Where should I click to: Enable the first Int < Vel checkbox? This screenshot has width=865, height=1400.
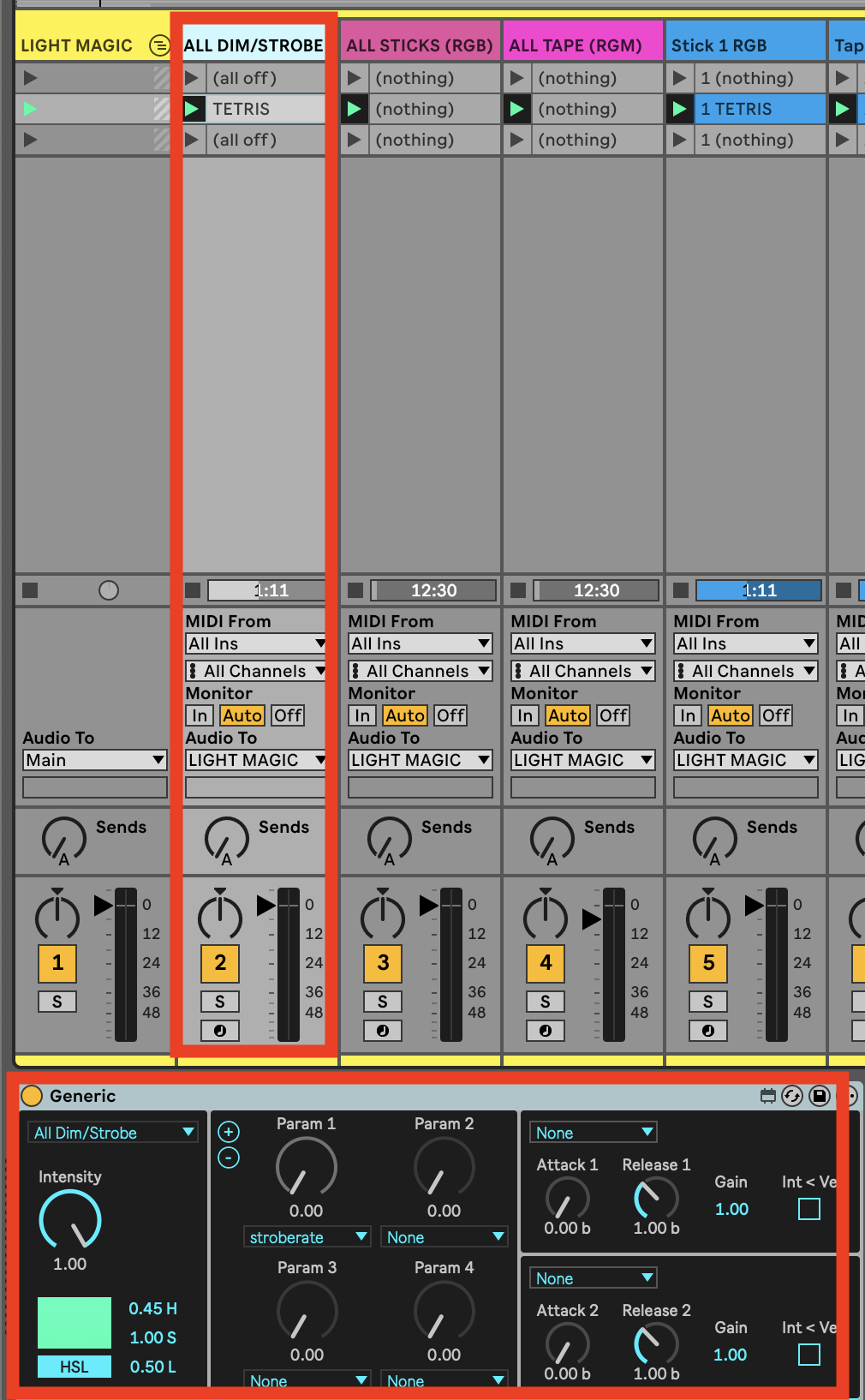point(808,1209)
